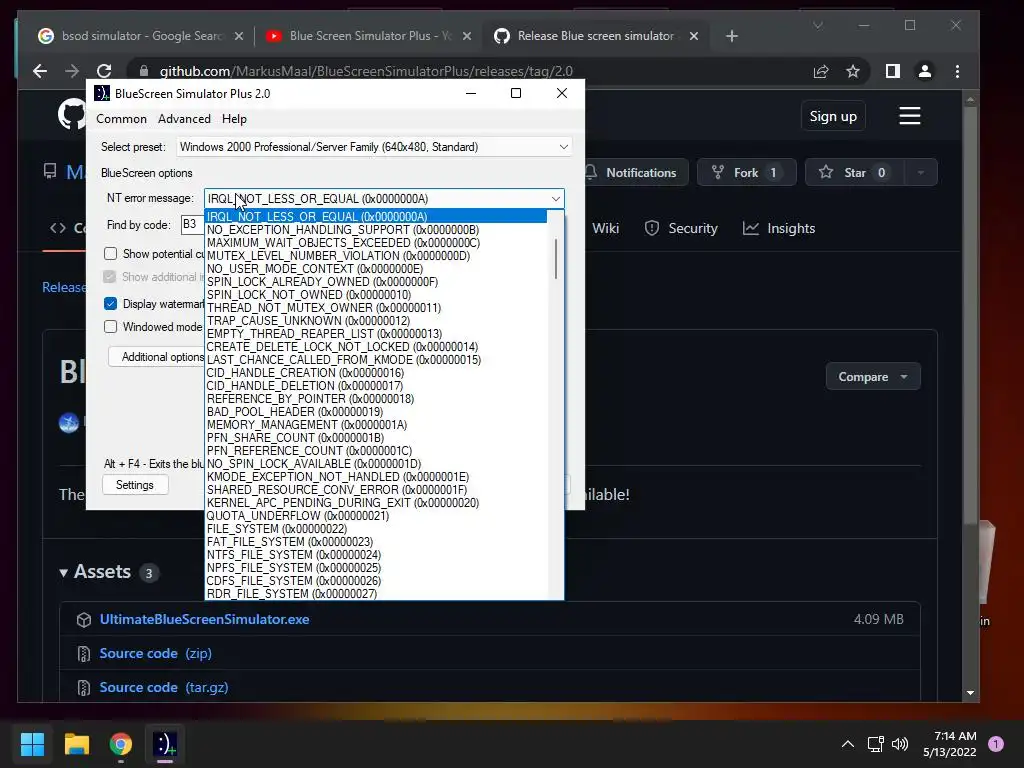Open the Chrome three-dot menu

(957, 71)
